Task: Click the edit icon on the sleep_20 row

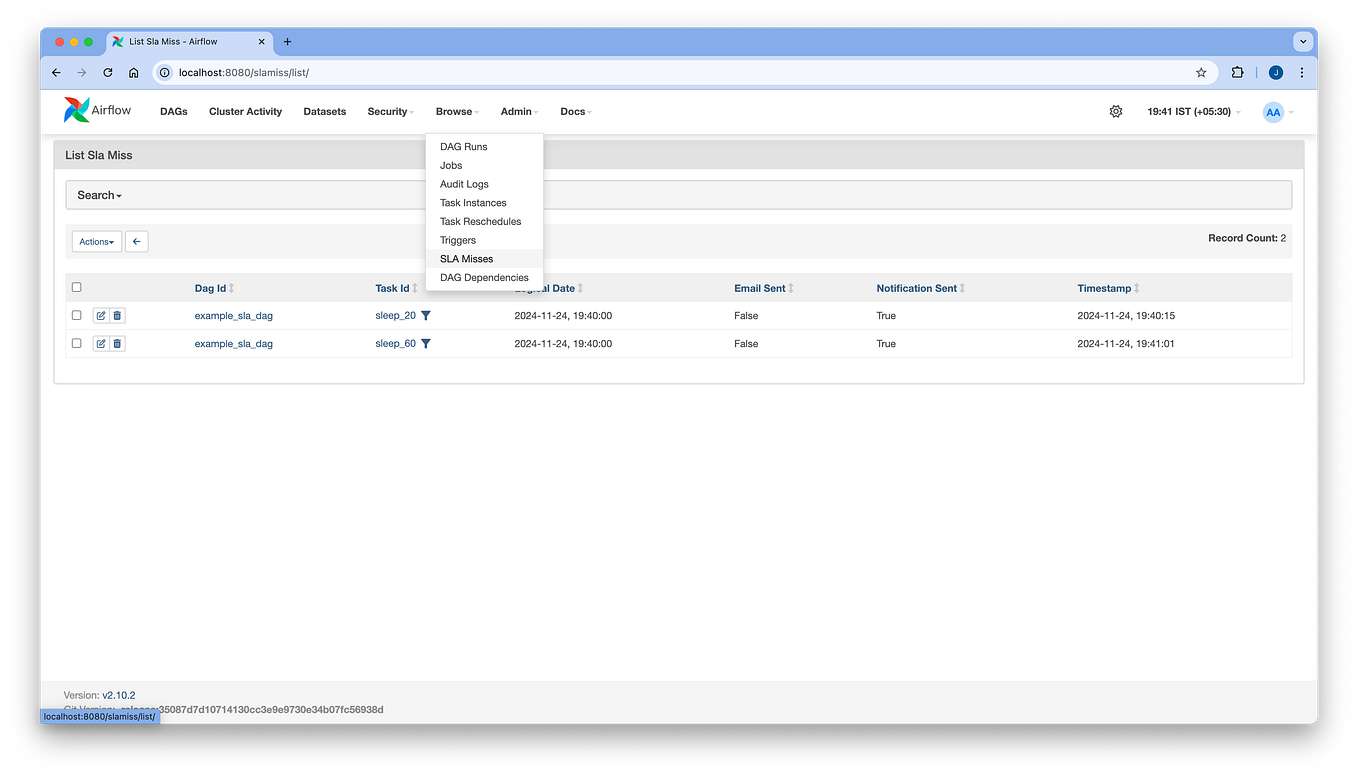Action: [x=99, y=315]
